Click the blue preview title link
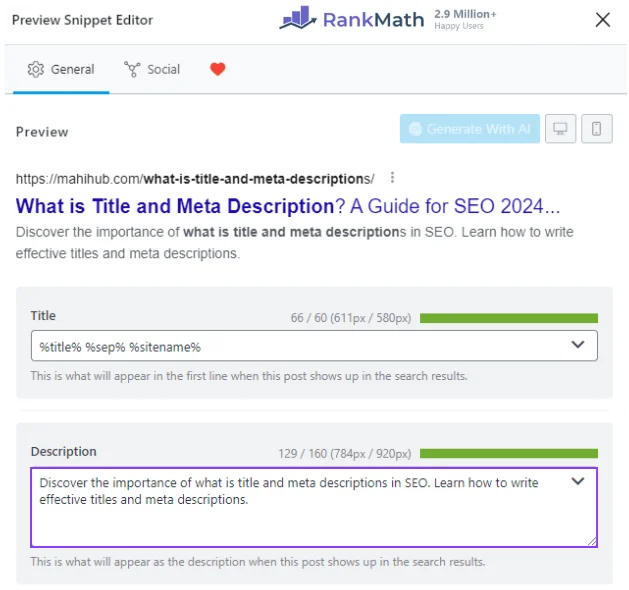 [288, 206]
